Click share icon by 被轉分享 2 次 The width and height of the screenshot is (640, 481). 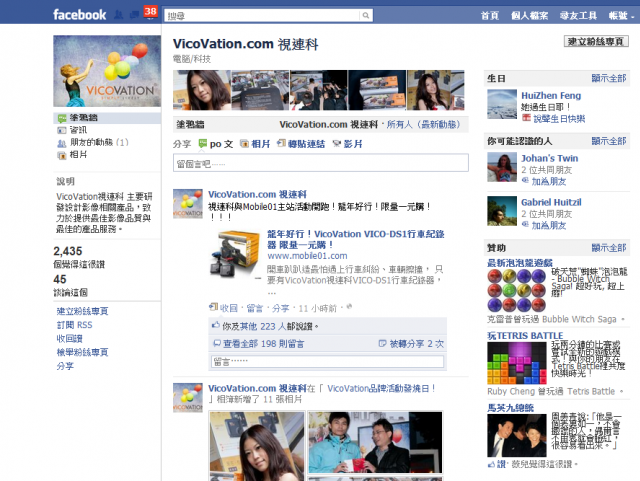pyautogui.click(x=382, y=343)
